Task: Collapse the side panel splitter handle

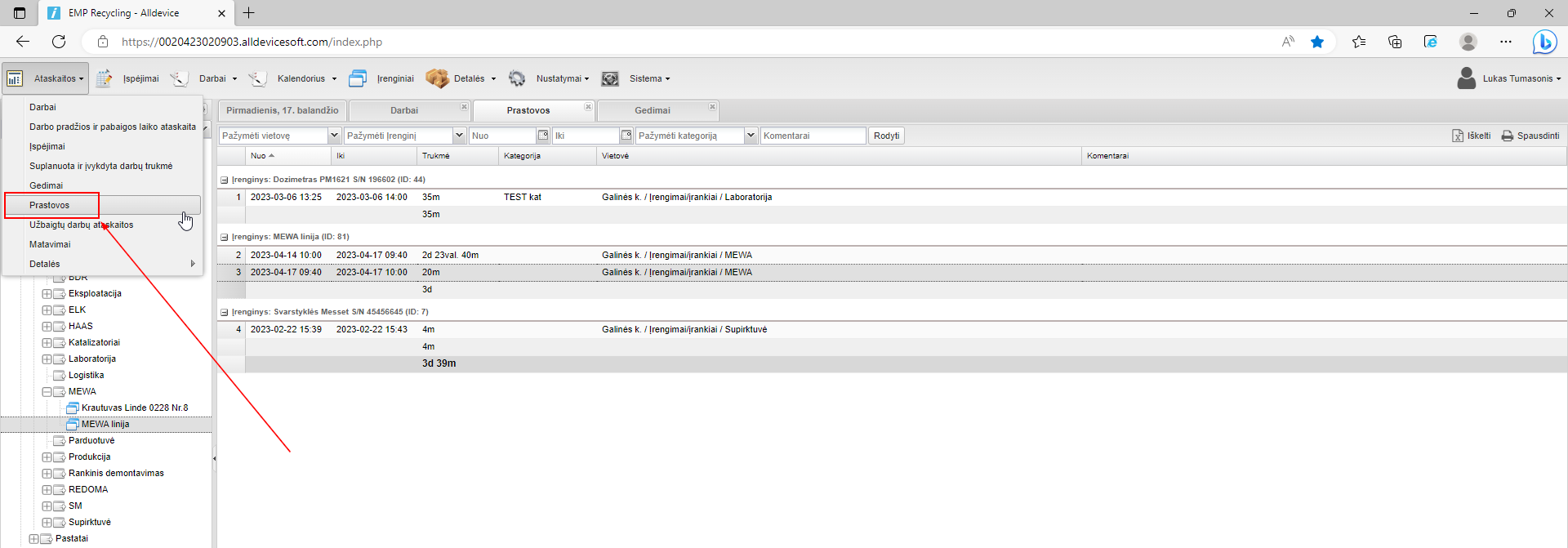Action: coord(214,458)
